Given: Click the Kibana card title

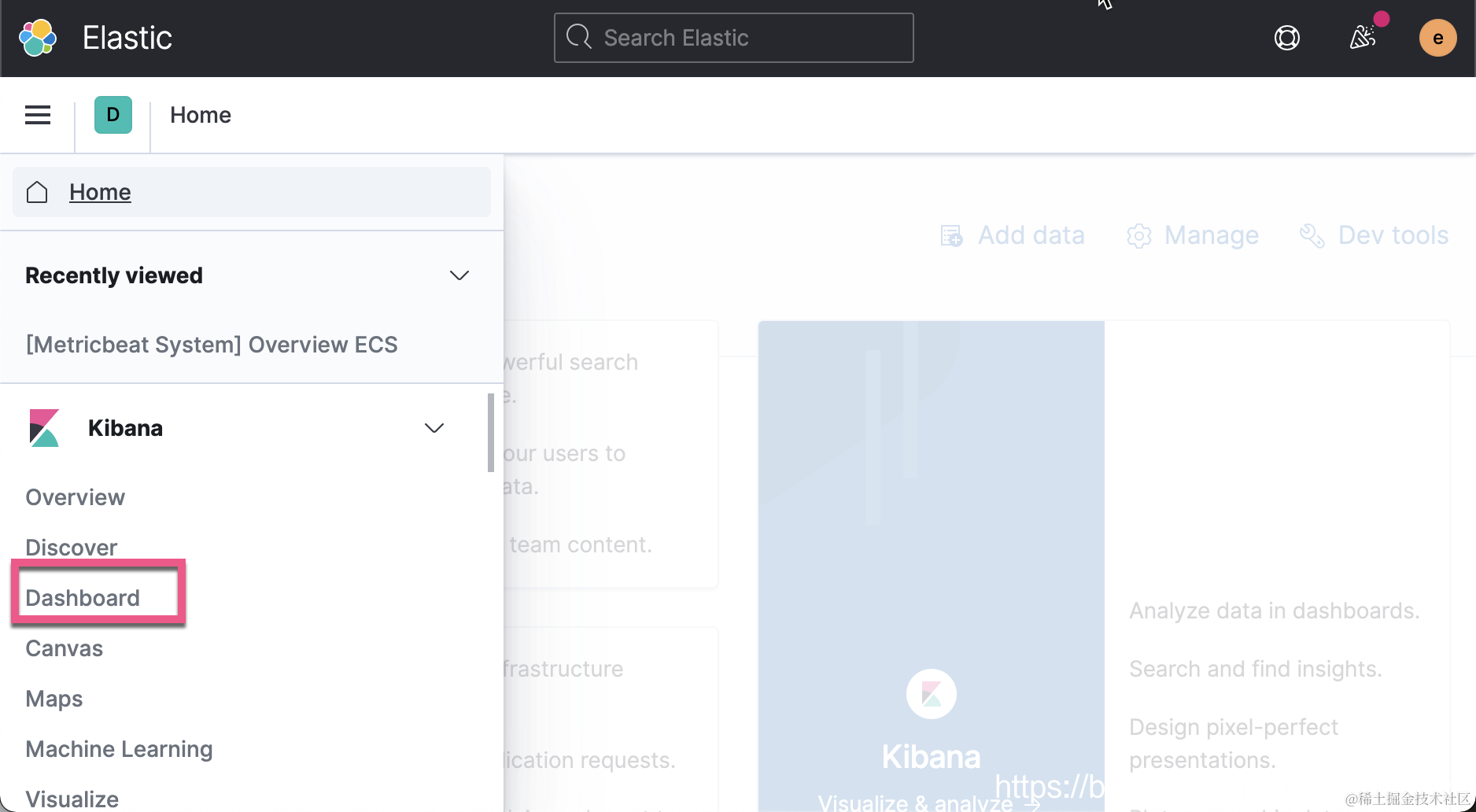Looking at the screenshot, I should point(932,757).
